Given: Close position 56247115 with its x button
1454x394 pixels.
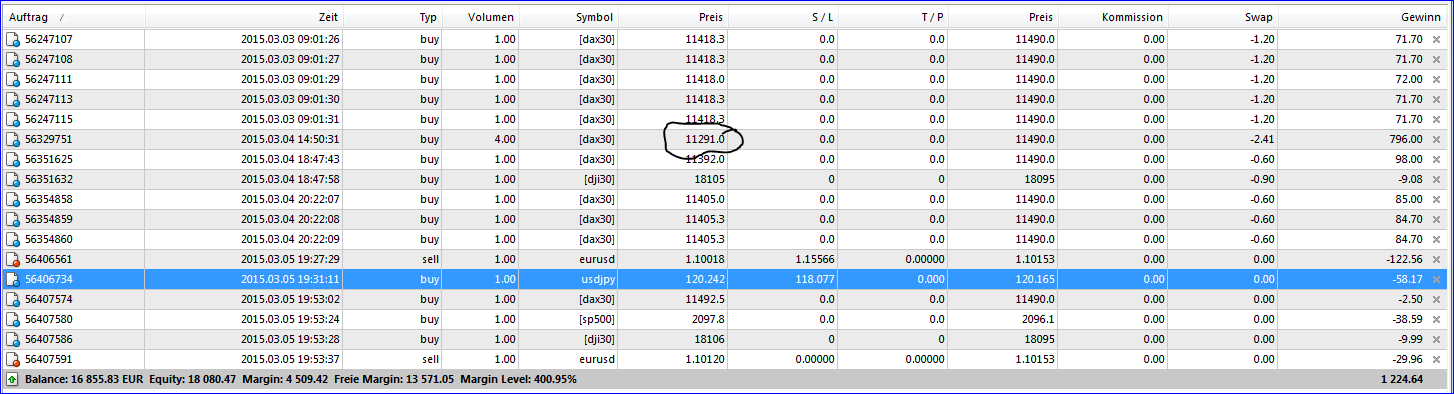Looking at the screenshot, I should [1437, 119].
